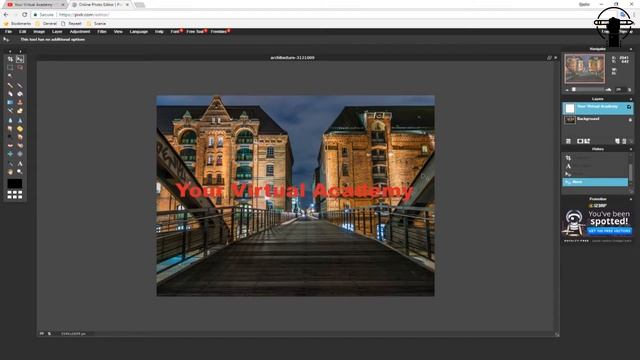Click the Navigator zoom percentage field
This screenshot has width=640, height=360.
620,89
